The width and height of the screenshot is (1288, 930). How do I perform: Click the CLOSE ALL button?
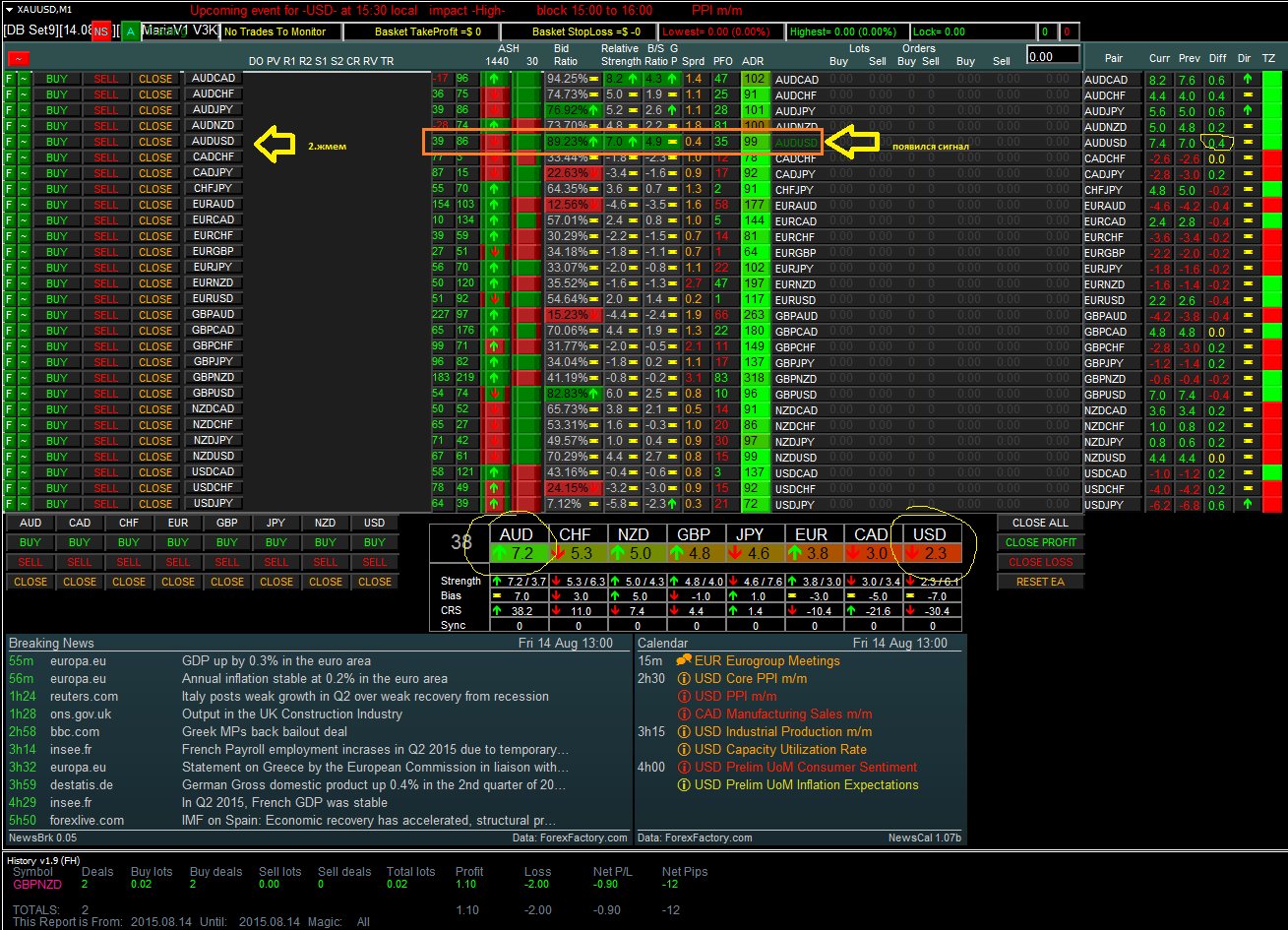tap(1040, 523)
